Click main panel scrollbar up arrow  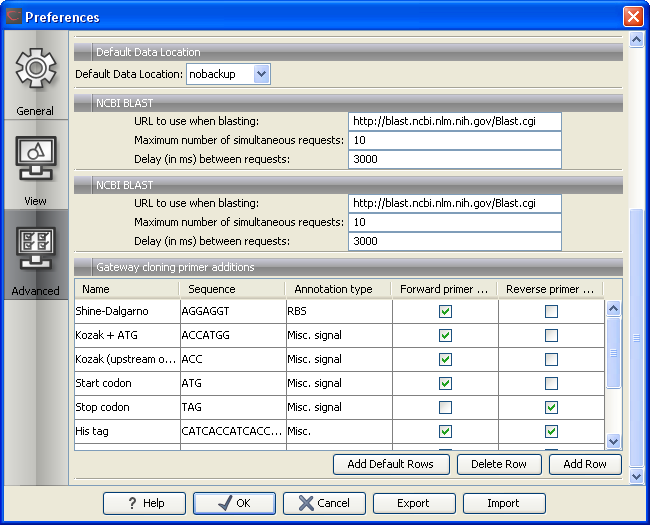tap(636, 40)
